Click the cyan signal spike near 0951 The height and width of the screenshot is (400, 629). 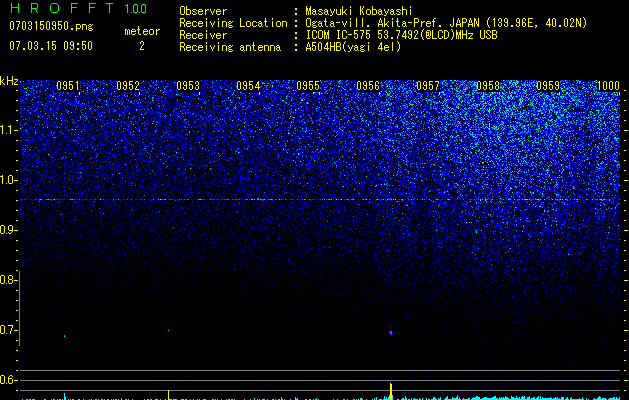[65, 396]
